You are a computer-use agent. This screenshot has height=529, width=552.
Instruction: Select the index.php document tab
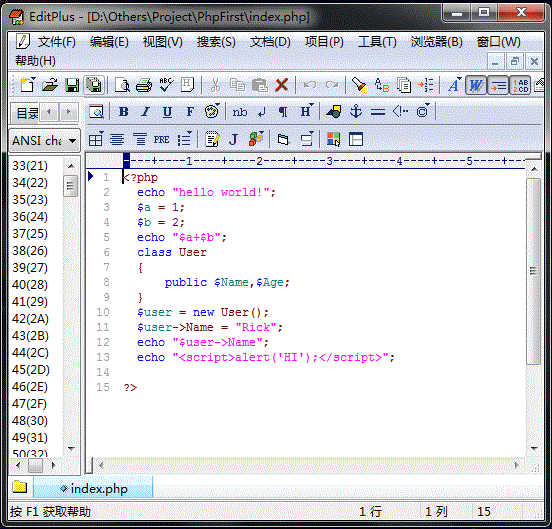93,488
